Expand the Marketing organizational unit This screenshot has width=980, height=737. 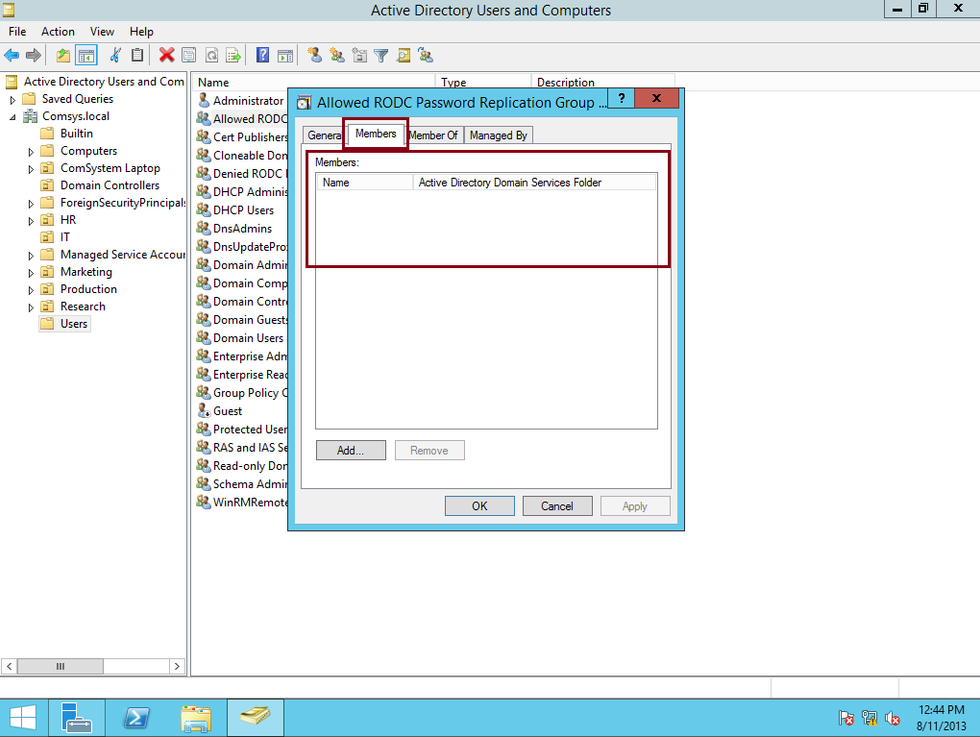[31, 273]
